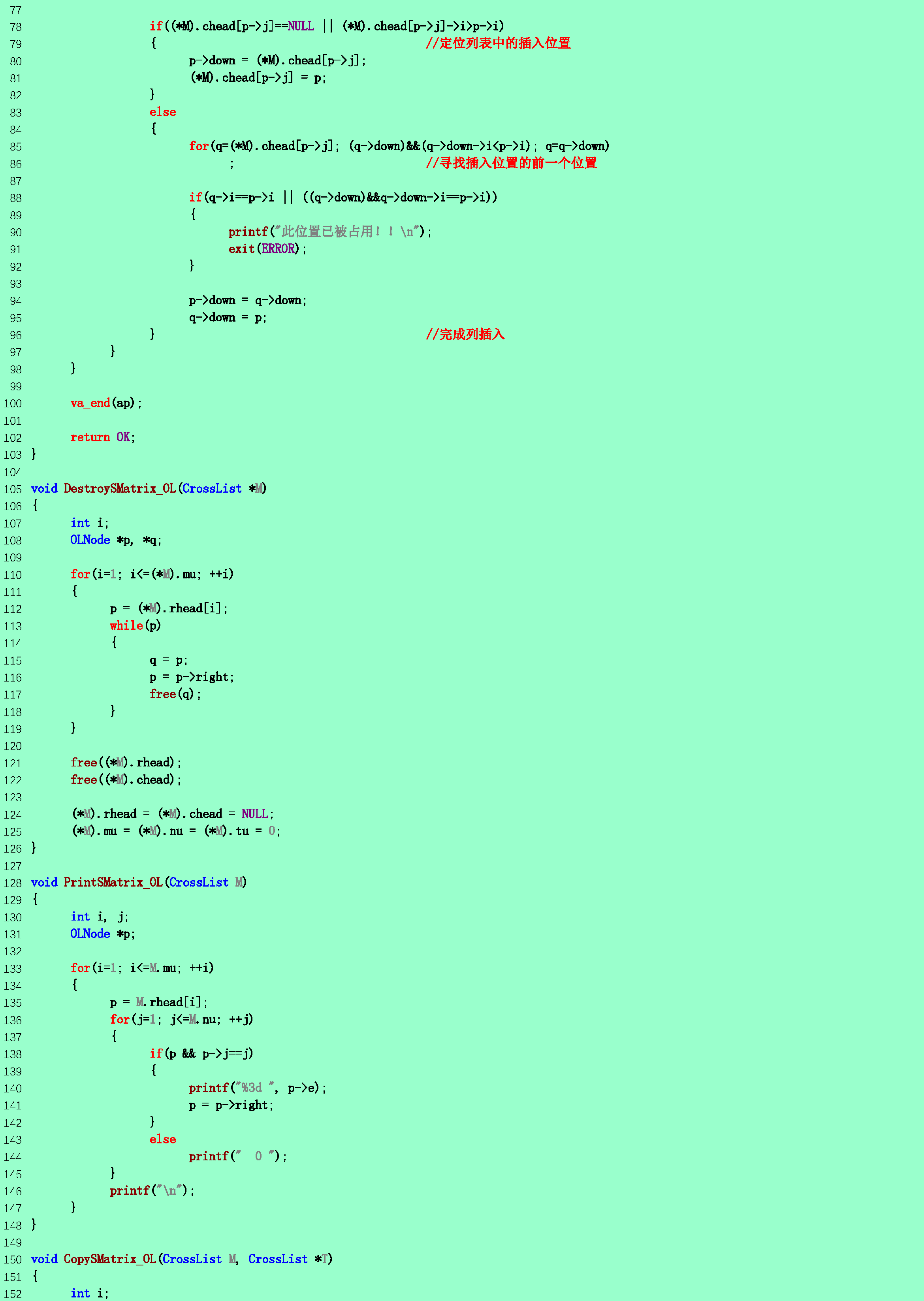Click the 'else' keyword on line 143
The height and width of the screenshot is (1301, 924).
point(163,1139)
